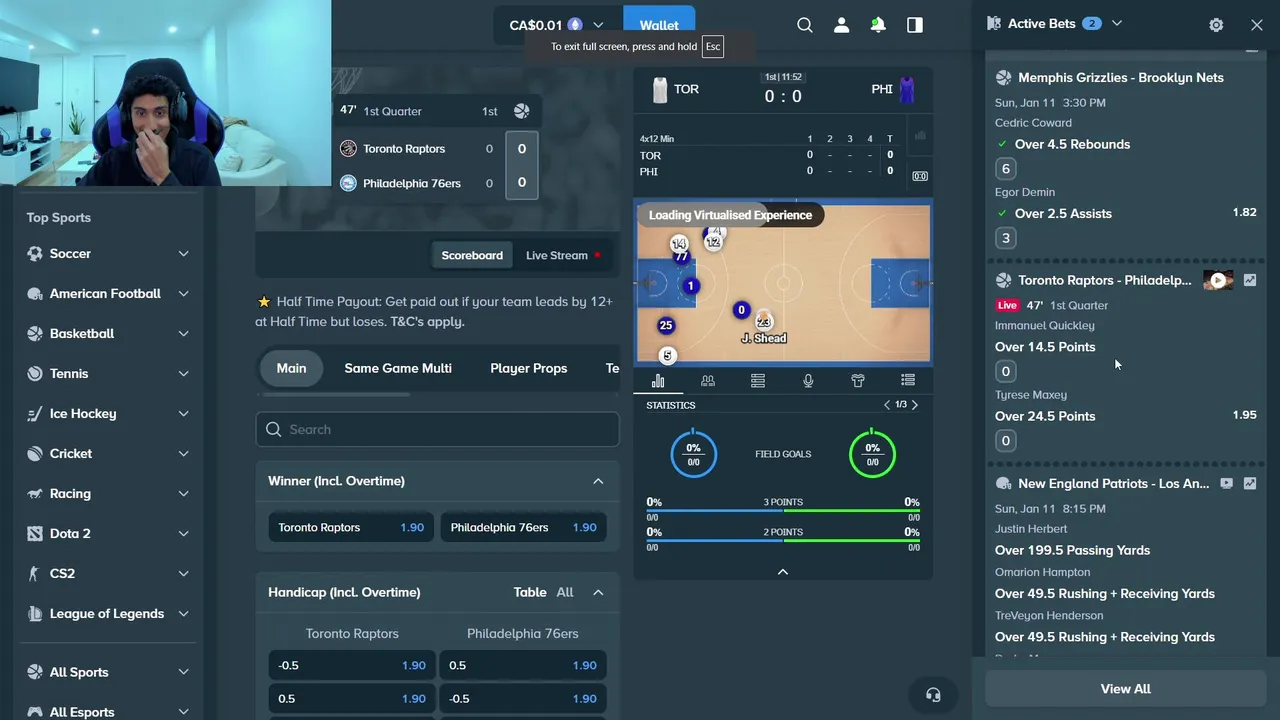The width and height of the screenshot is (1280, 720).
Task: Switch to Live Stream view
Action: [x=563, y=255]
